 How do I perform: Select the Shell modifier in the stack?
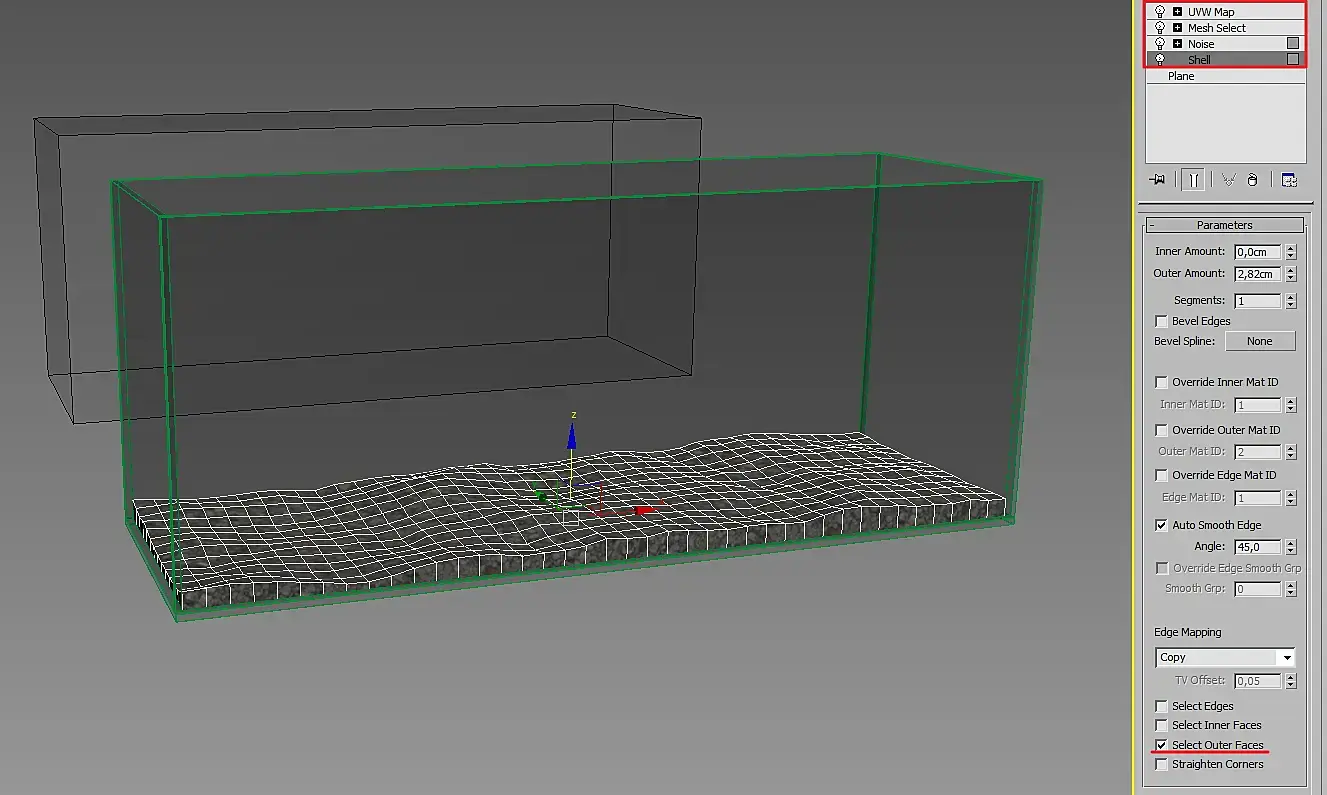point(1225,60)
